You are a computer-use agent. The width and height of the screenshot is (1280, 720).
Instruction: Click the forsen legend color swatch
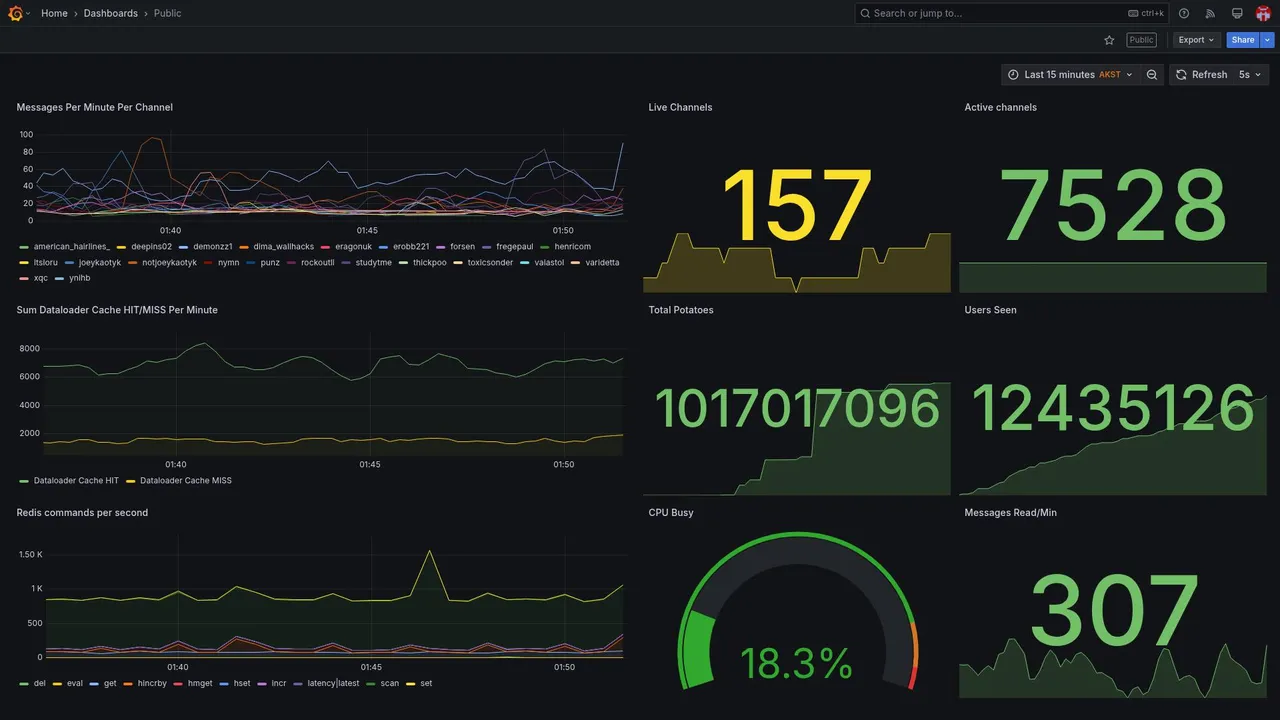[x=443, y=247]
